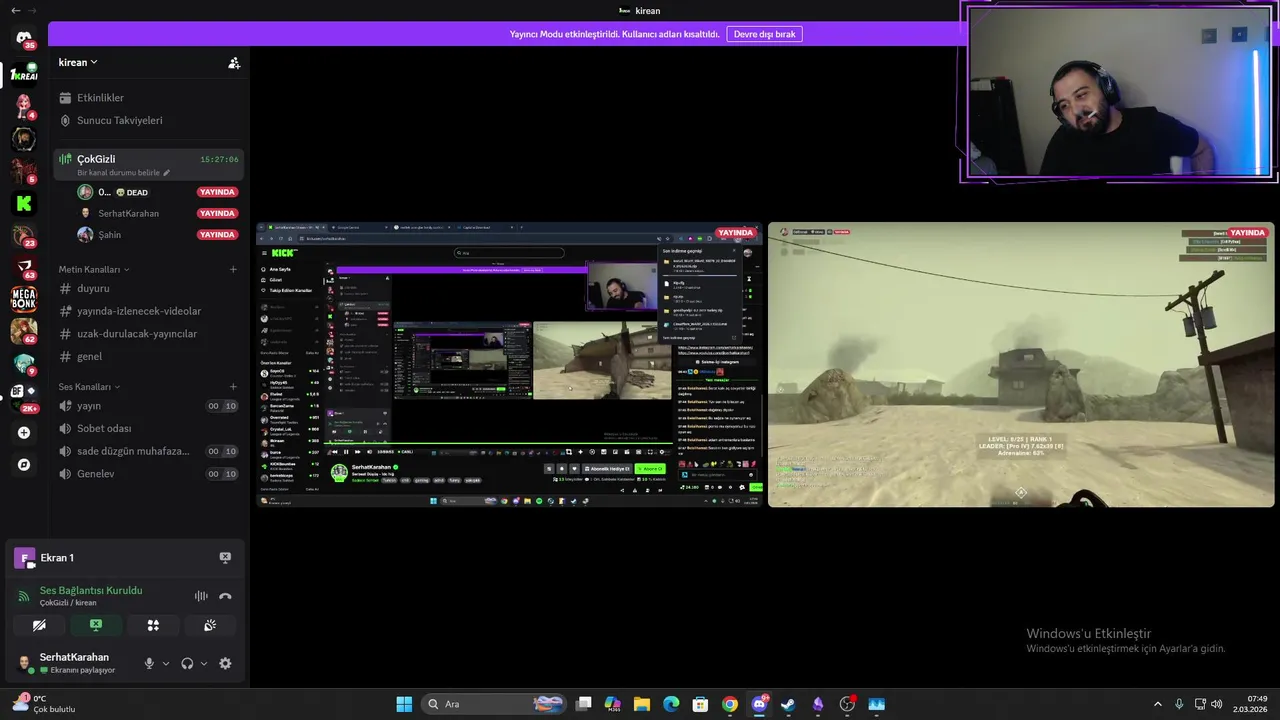Edit the ÇokGizli channel status pencil icon
This screenshot has height=720, width=1280.
tap(167, 173)
